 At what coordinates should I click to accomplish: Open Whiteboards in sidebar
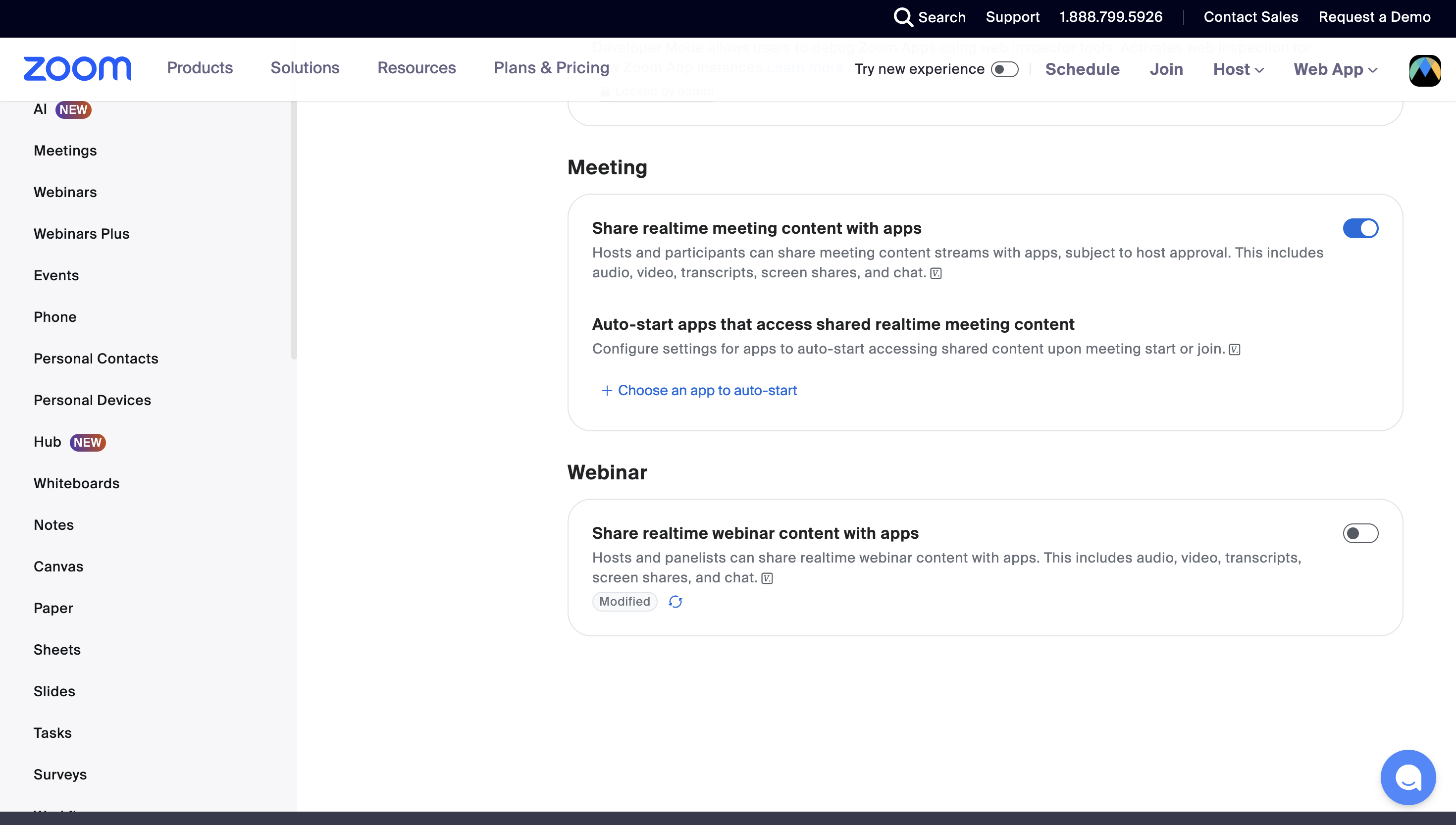pyautogui.click(x=76, y=483)
